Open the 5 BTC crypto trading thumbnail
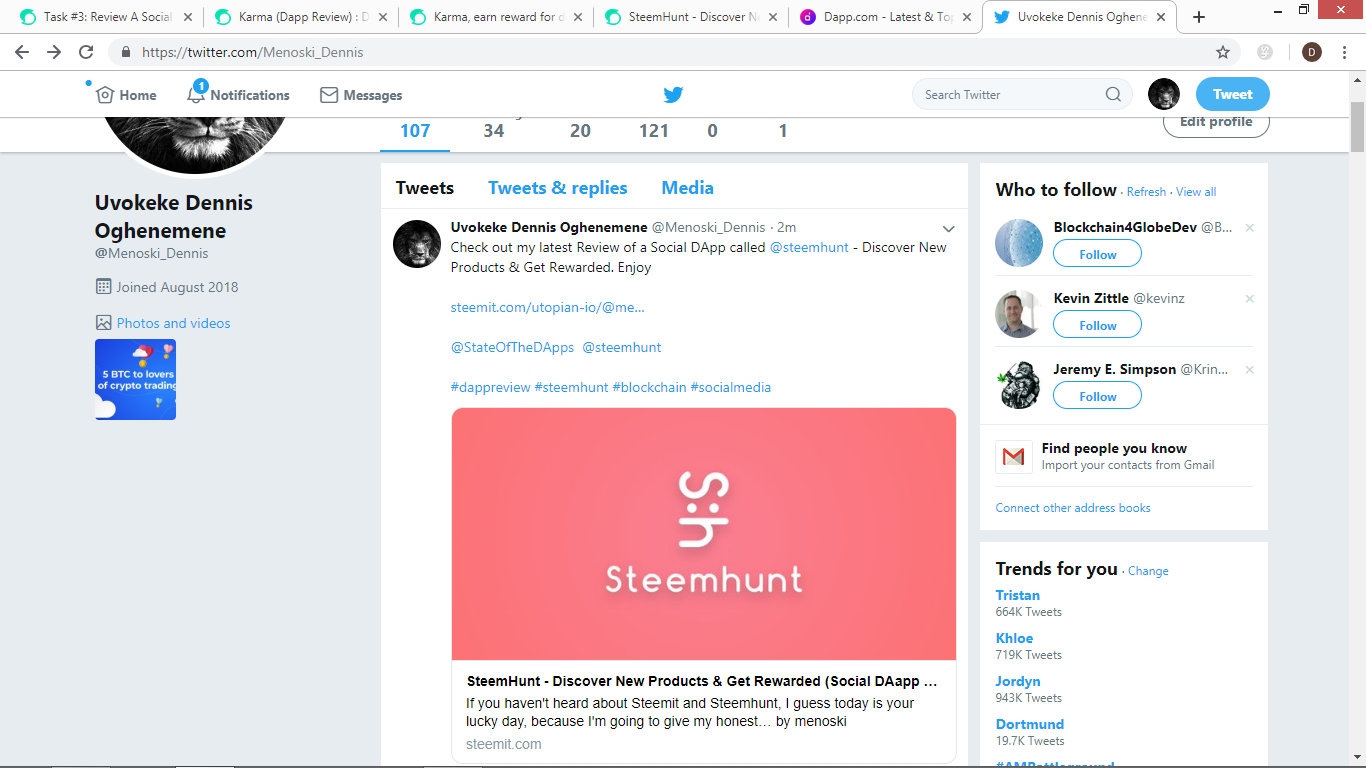This screenshot has width=1366, height=768. click(135, 379)
